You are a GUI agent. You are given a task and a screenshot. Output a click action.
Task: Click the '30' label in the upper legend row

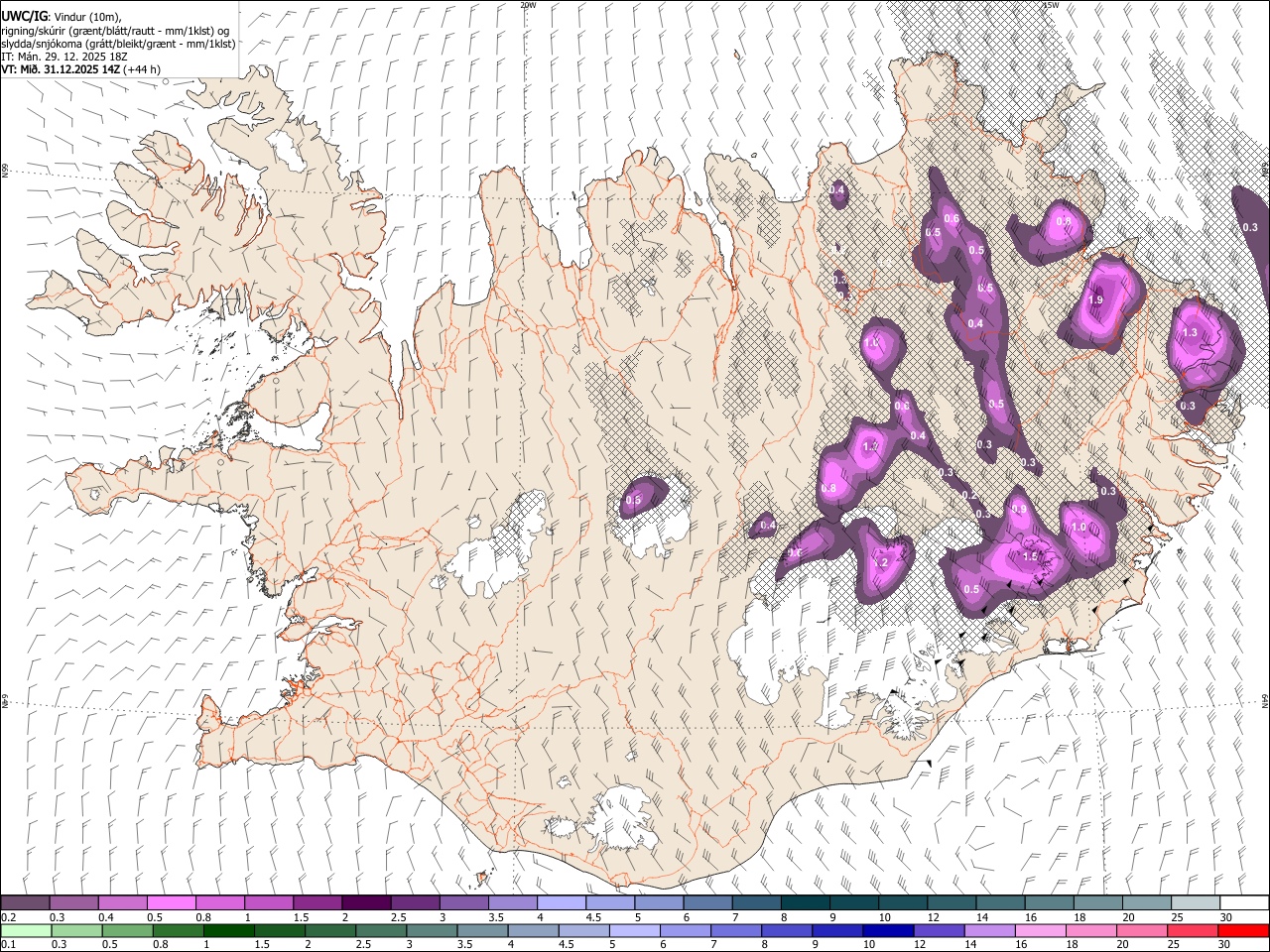click(x=1226, y=917)
